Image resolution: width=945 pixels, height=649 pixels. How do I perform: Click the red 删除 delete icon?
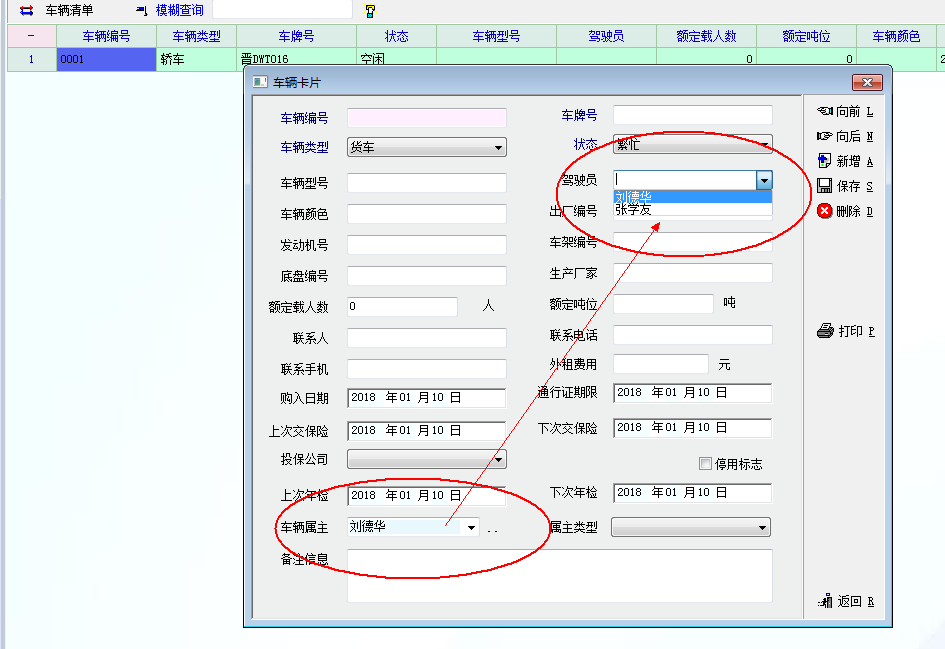(825, 211)
